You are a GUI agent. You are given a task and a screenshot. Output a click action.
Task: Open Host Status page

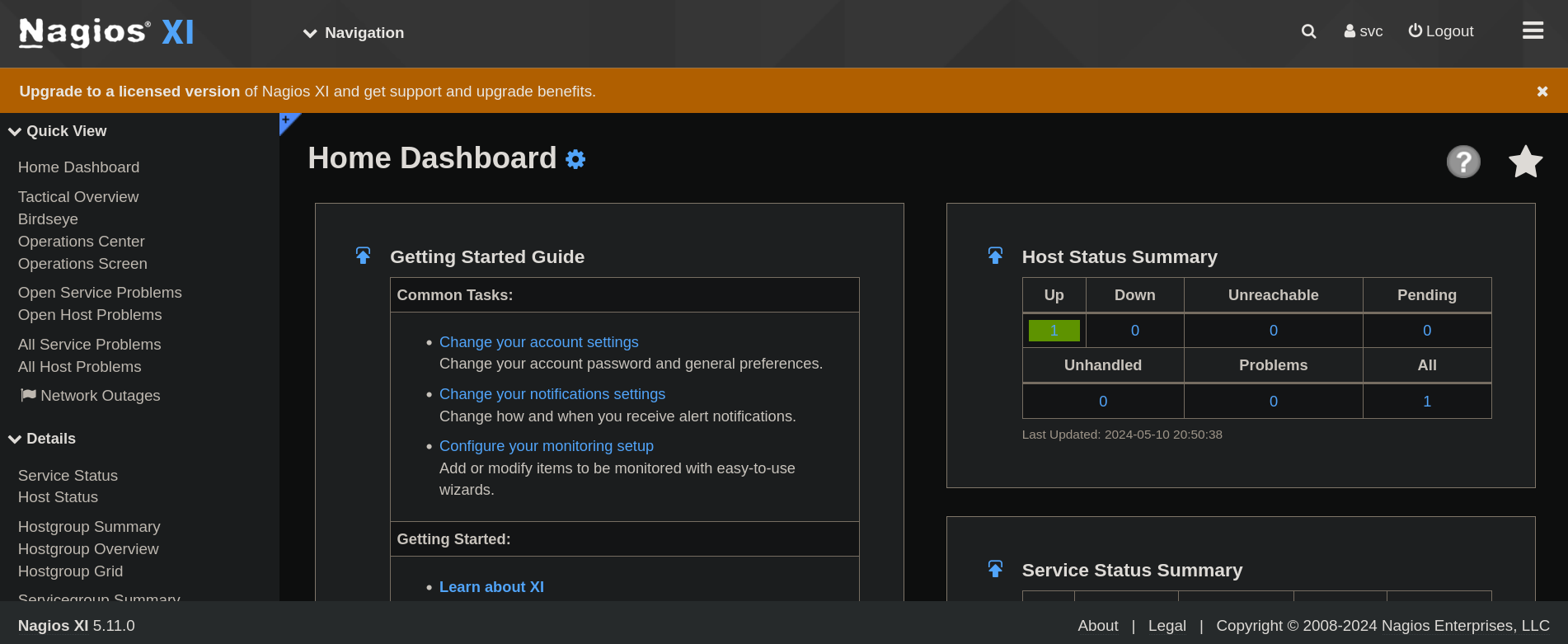pos(58,497)
